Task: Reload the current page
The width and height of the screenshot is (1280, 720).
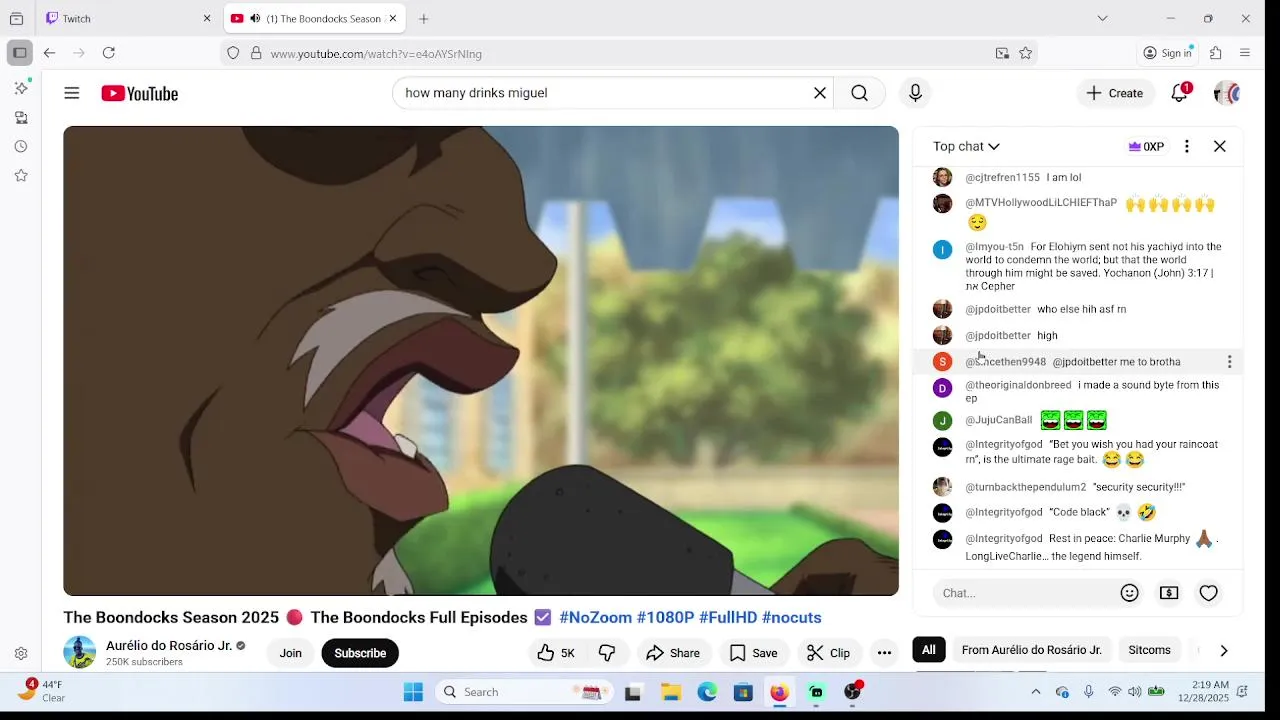Action: pos(109,53)
